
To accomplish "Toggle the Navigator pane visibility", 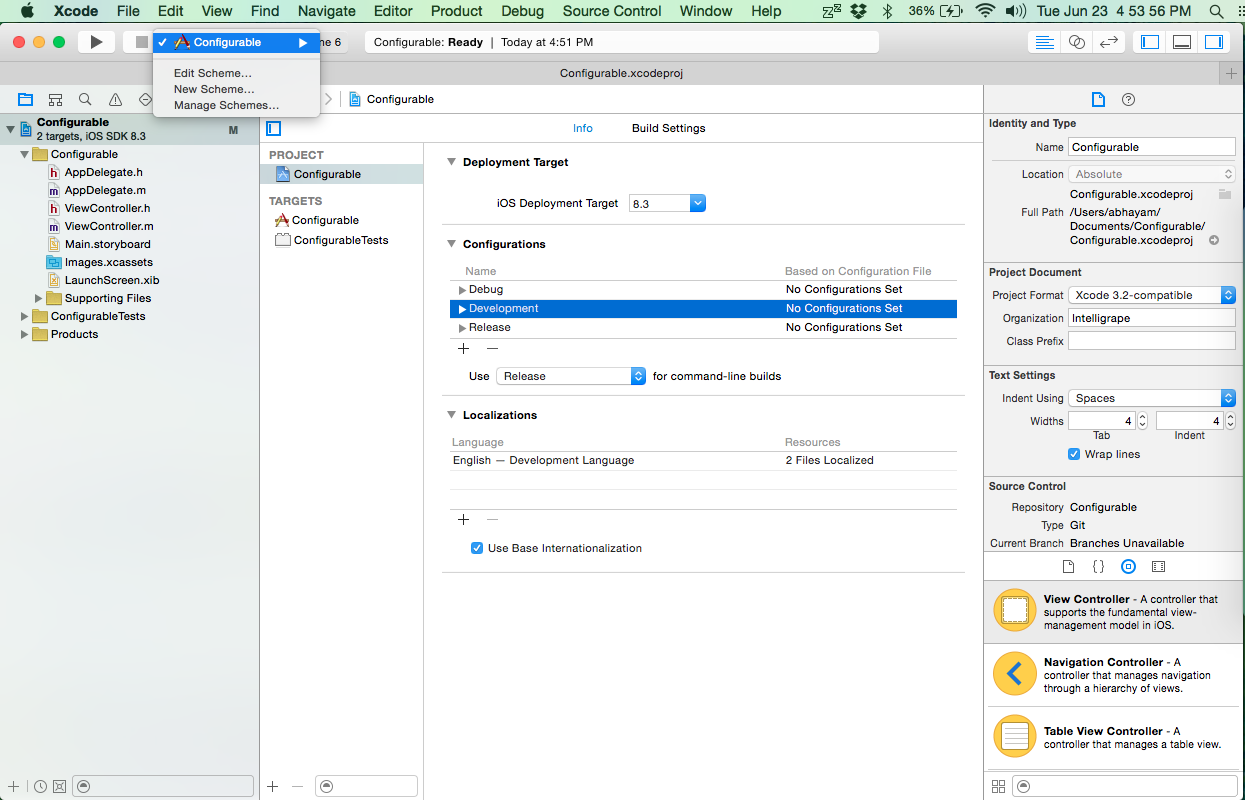I will point(1150,42).
